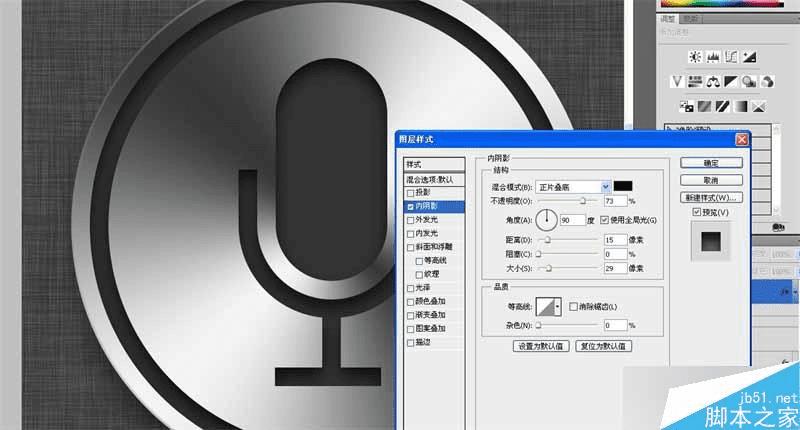
Task: Add a Brightness/Contrast adjustment
Action: coord(695,57)
